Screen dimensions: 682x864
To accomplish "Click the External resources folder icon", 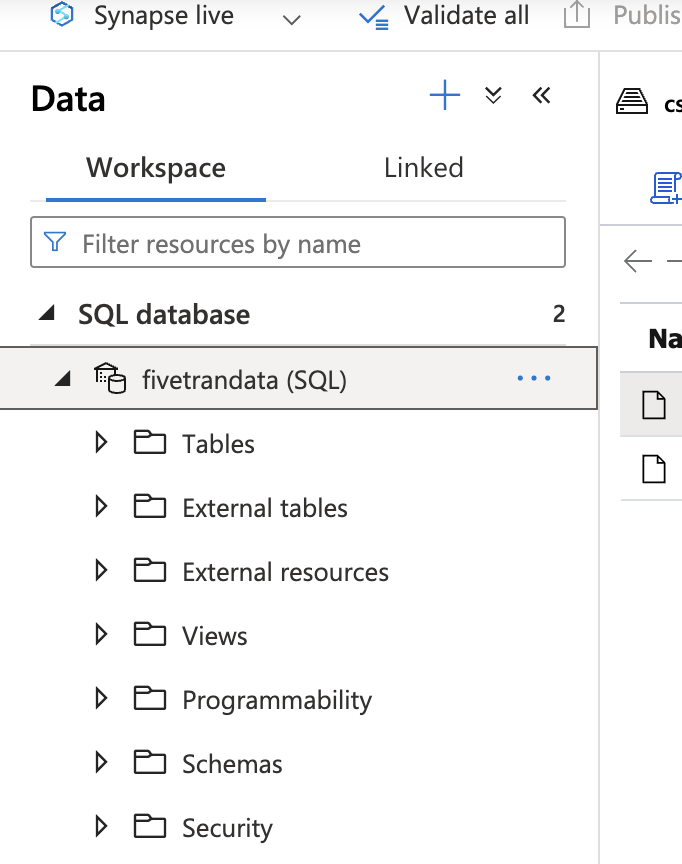I will click(150, 570).
